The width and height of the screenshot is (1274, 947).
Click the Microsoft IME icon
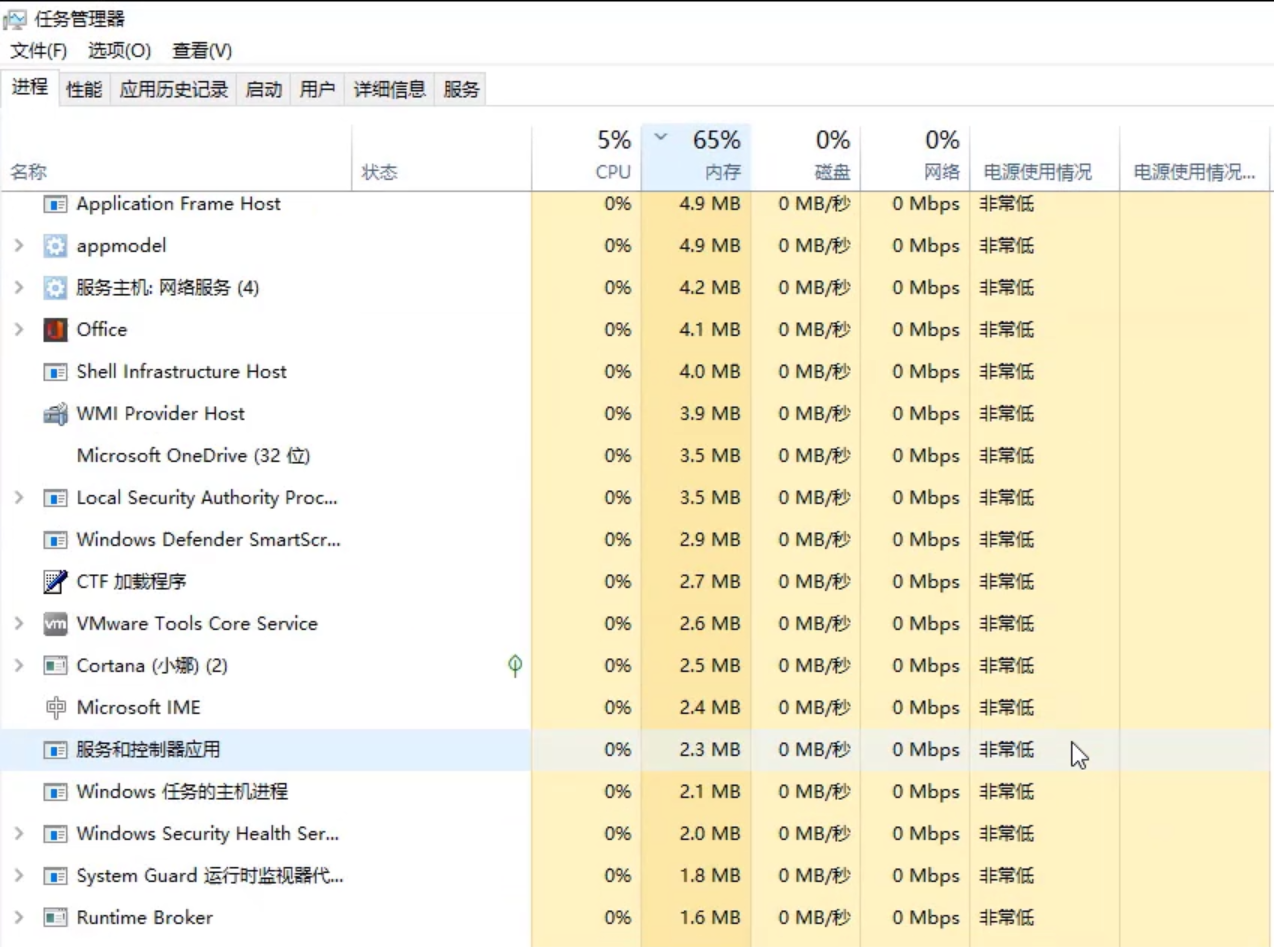coord(57,707)
